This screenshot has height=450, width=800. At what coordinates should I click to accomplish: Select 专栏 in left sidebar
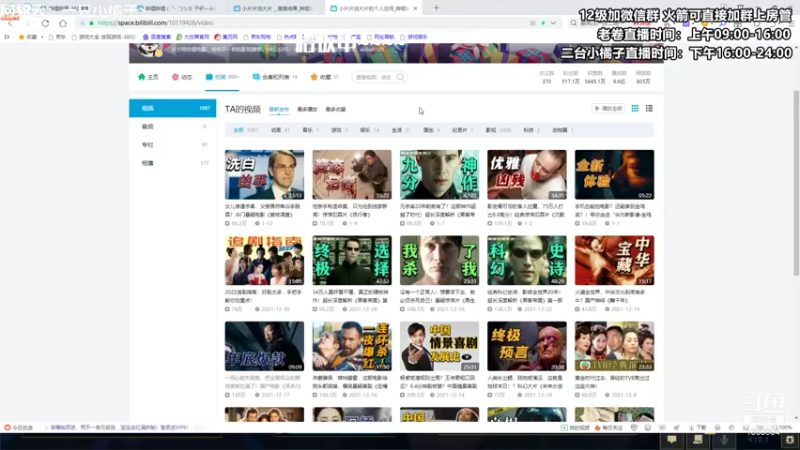[x=172, y=145]
